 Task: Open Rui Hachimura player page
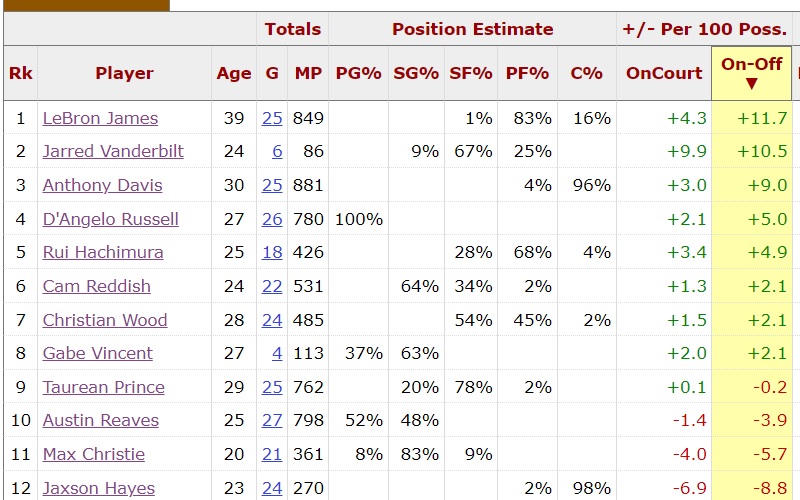coord(102,252)
